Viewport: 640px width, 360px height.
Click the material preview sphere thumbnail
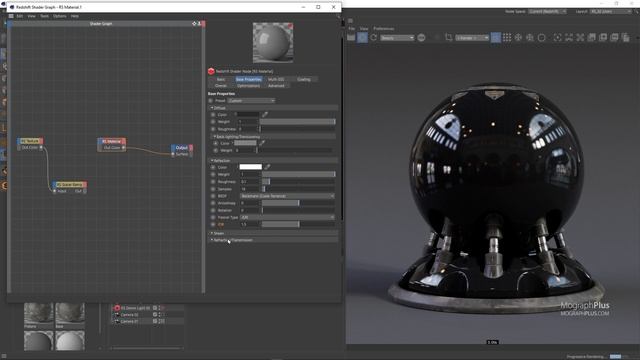click(x=273, y=42)
